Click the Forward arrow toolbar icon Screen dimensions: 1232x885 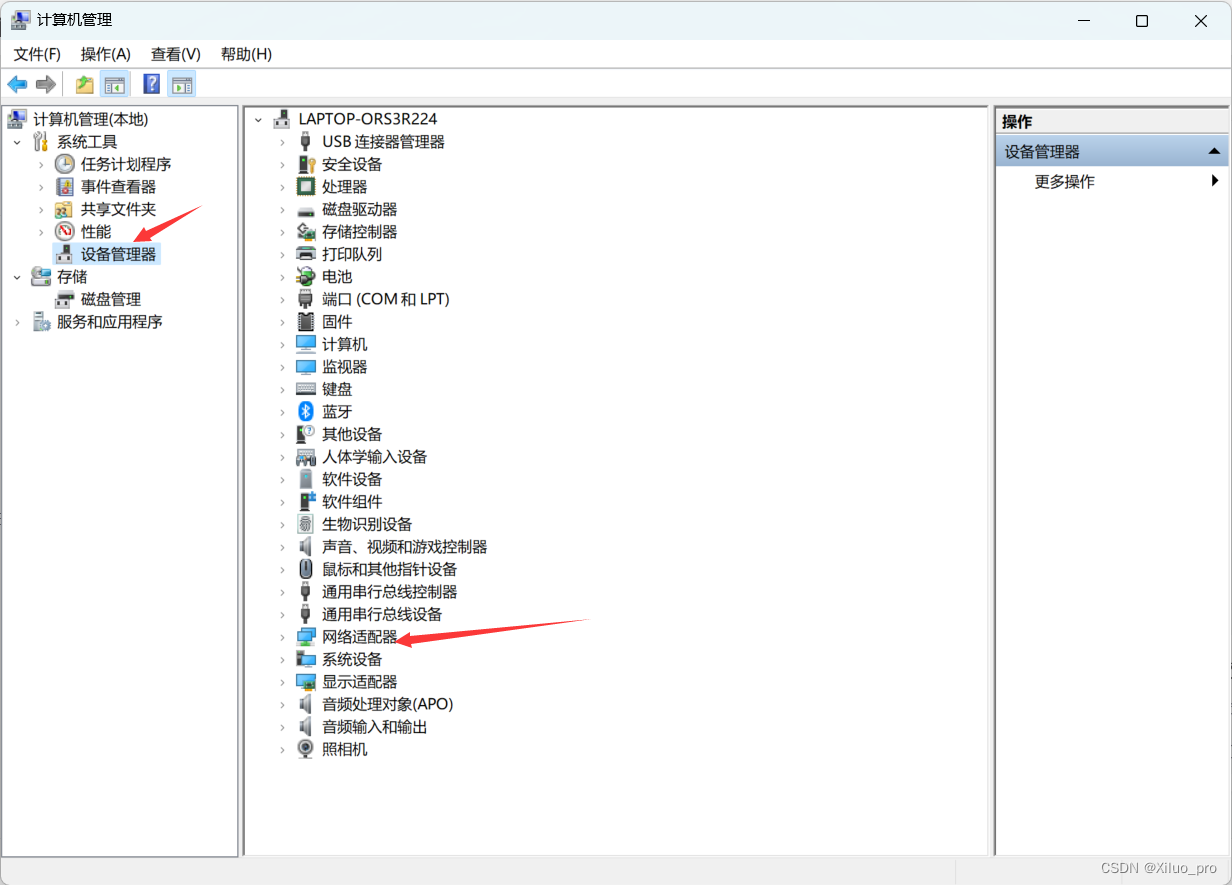coord(45,84)
